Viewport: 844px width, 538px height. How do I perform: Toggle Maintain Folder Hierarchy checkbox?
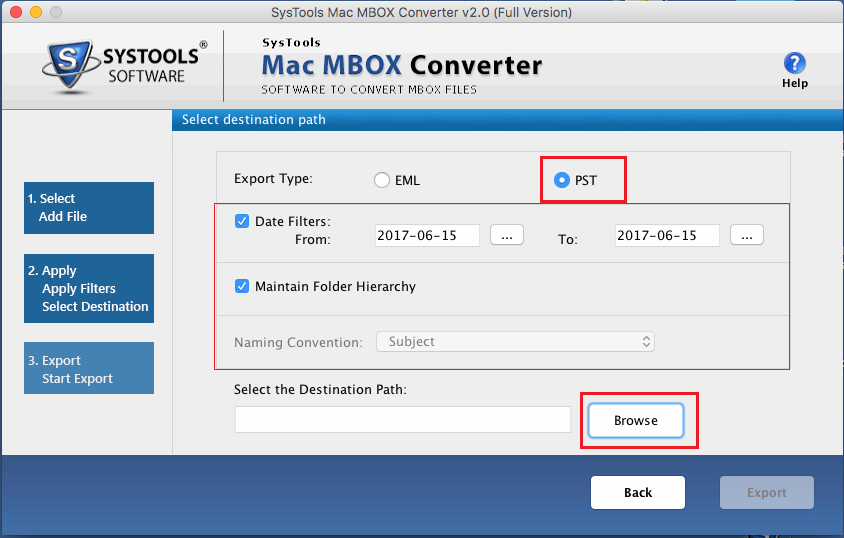click(x=242, y=286)
